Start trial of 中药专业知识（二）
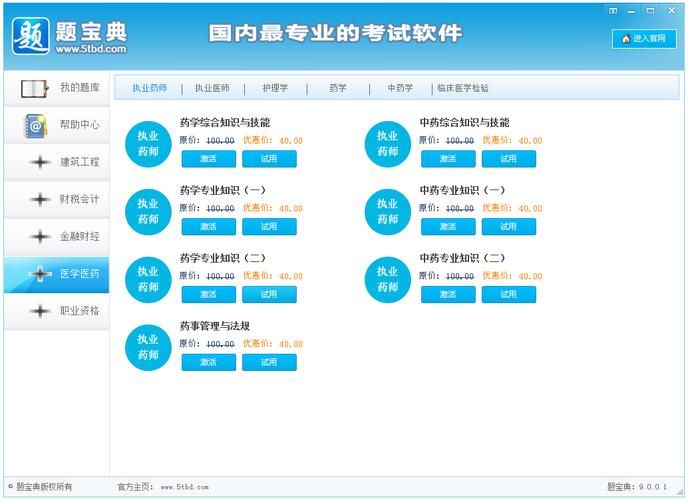This screenshot has width=688, height=500. coord(509,294)
